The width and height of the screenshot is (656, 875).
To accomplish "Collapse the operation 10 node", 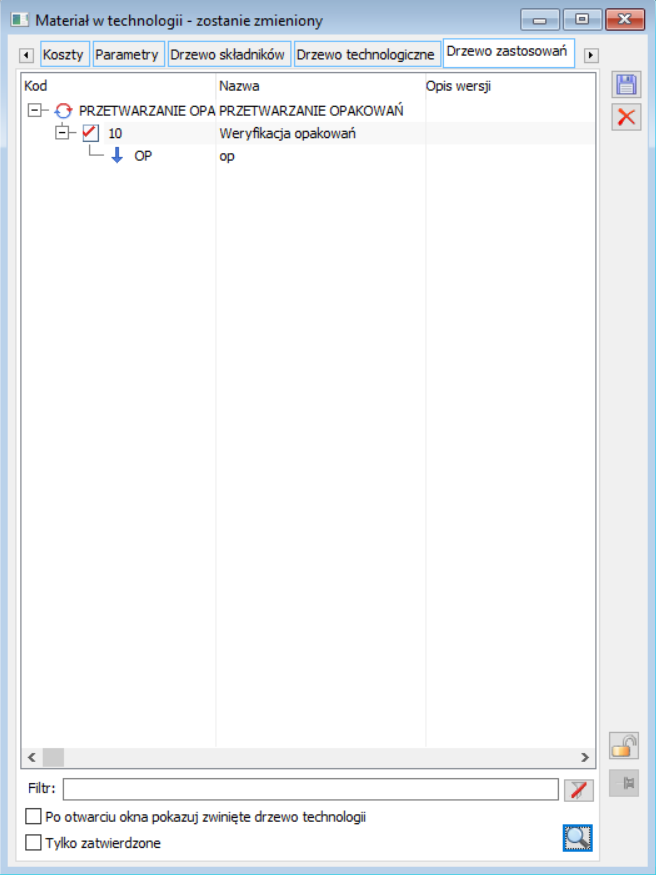I will tap(62, 133).
